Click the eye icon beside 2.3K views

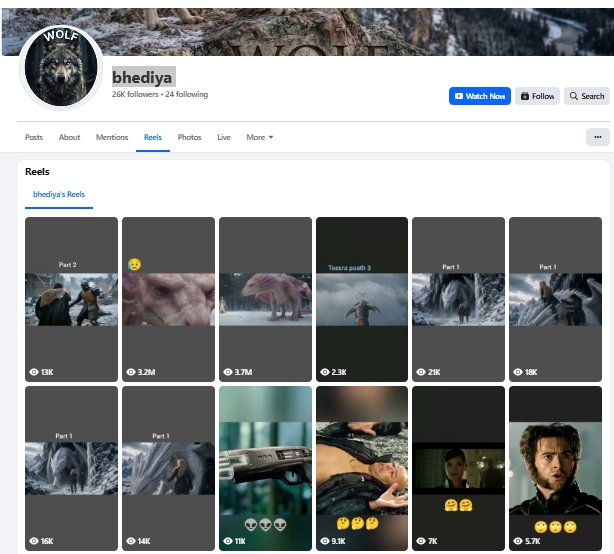click(325, 372)
